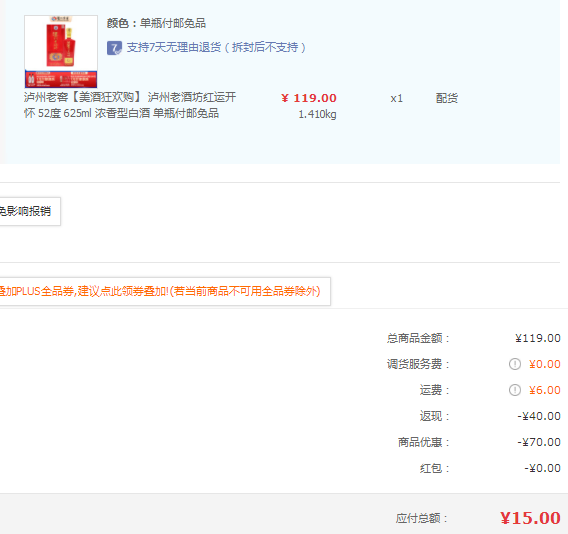Click the info icon beside 调货服务费
This screenshot has height=534, width=568.
click(x=515, y=364)
